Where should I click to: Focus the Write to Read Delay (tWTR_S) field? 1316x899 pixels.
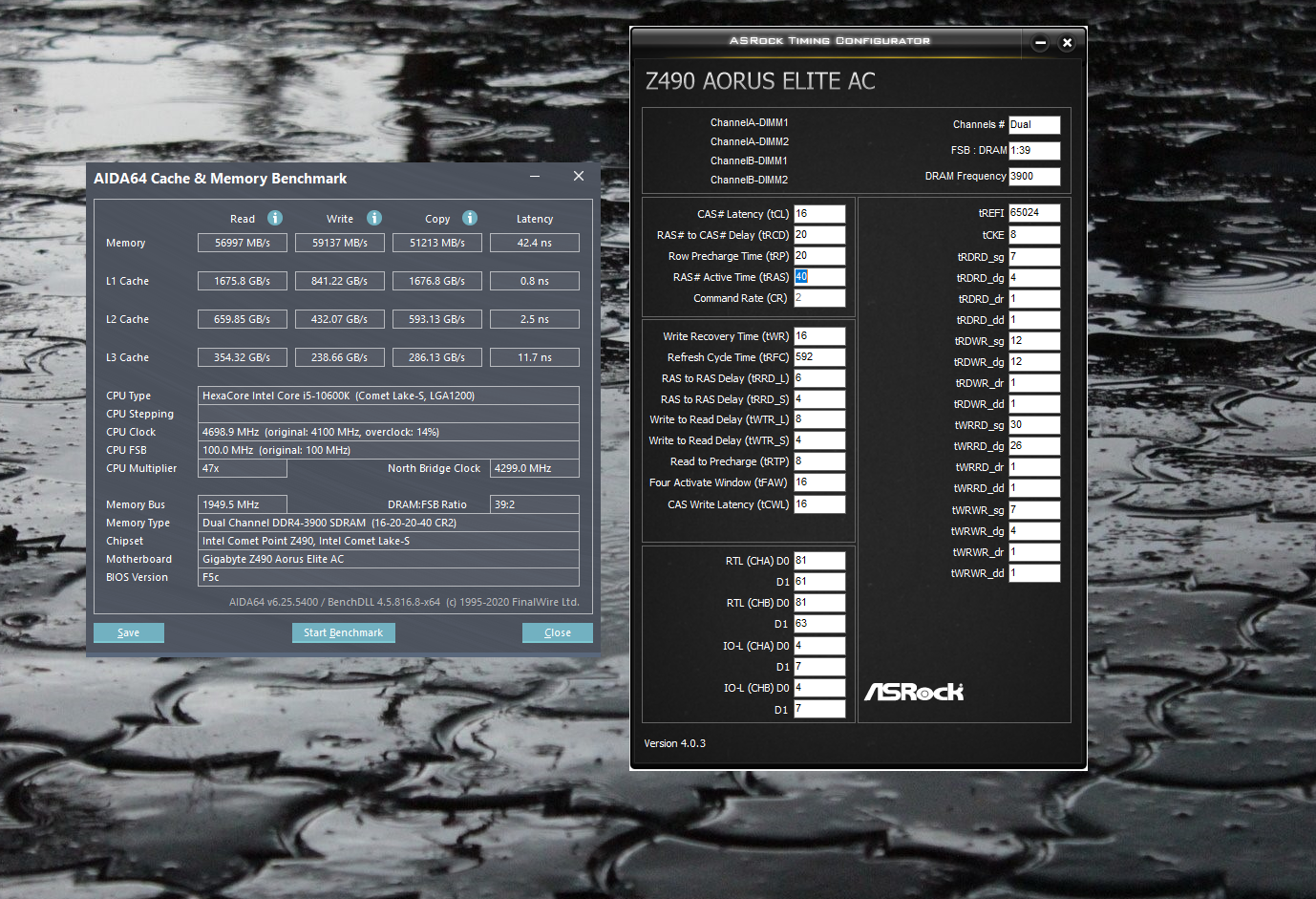pos(819,440)
